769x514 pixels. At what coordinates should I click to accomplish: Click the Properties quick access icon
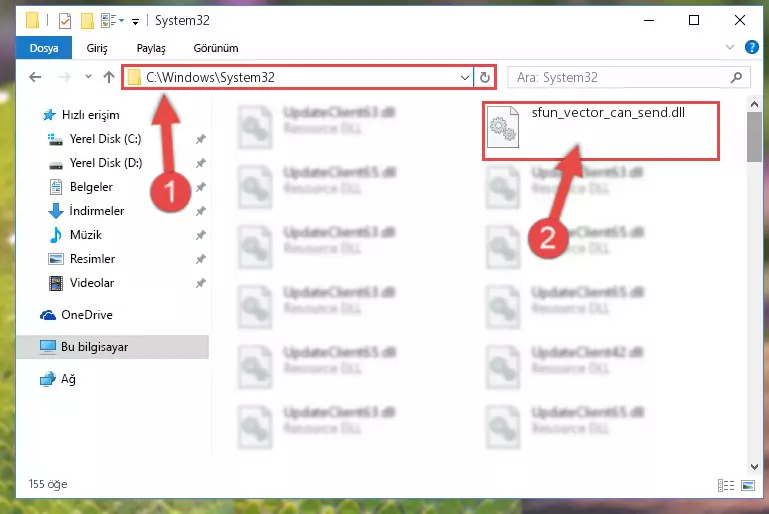coord(65,21)
